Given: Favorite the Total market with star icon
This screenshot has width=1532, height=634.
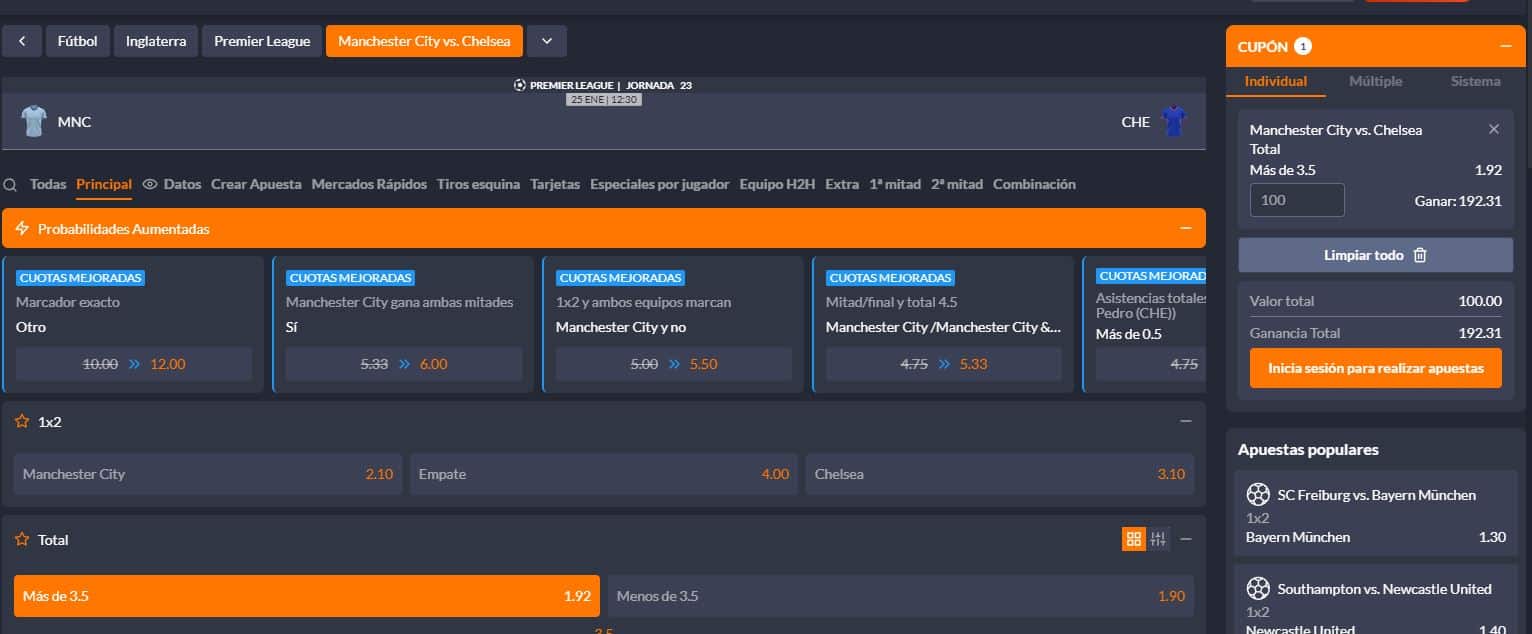Looking at the screenshot, I should click(21, 540).
